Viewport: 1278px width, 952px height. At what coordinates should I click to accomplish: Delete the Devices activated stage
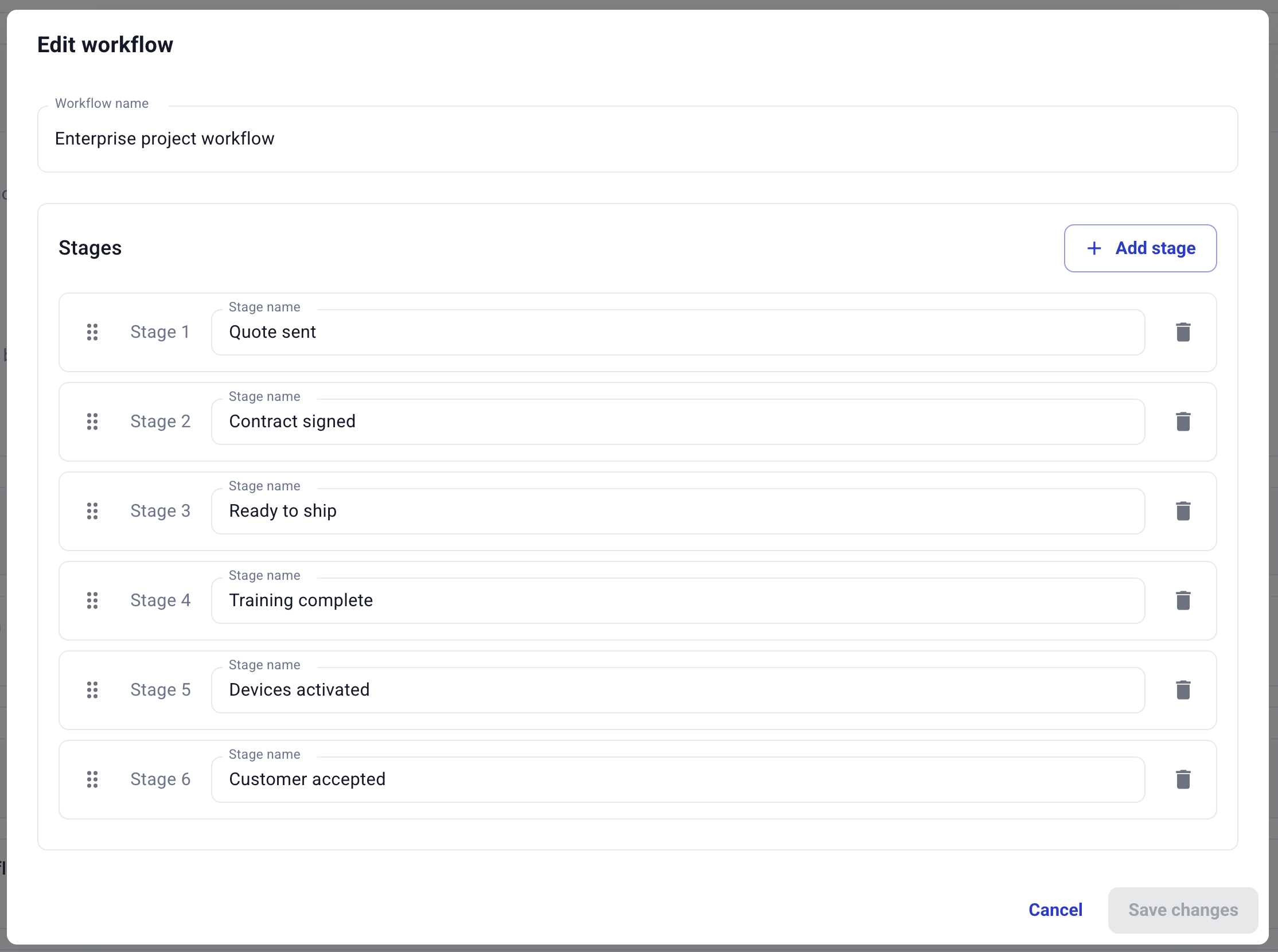point(1183,690)
